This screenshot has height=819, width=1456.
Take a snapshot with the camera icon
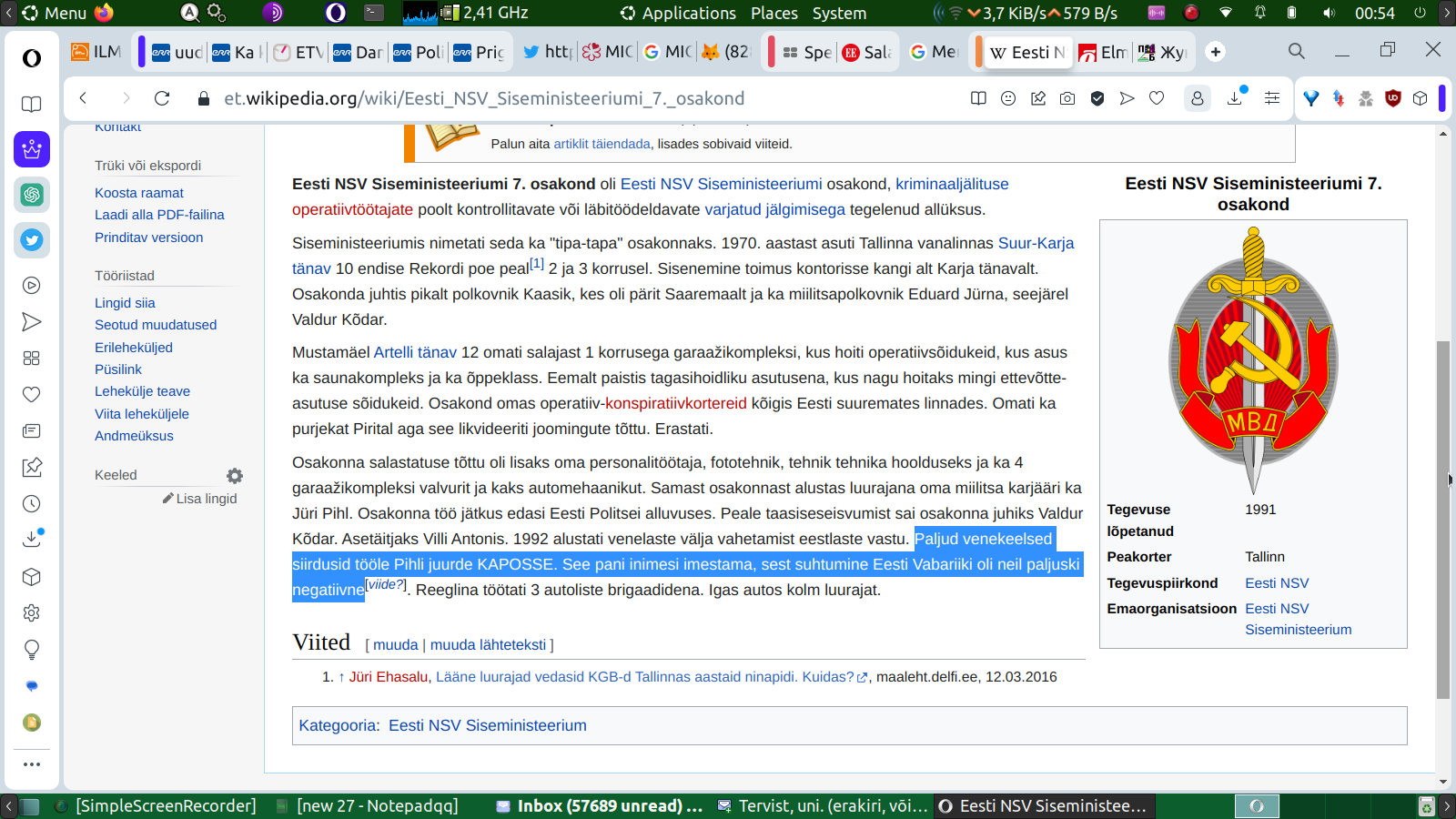[x=1067, y=98]
